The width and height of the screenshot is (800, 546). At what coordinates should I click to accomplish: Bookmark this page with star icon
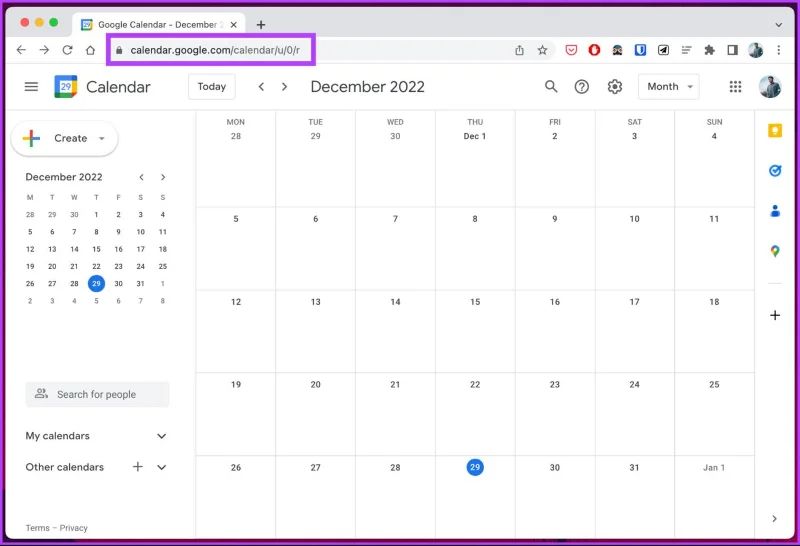tap(542, 50)
